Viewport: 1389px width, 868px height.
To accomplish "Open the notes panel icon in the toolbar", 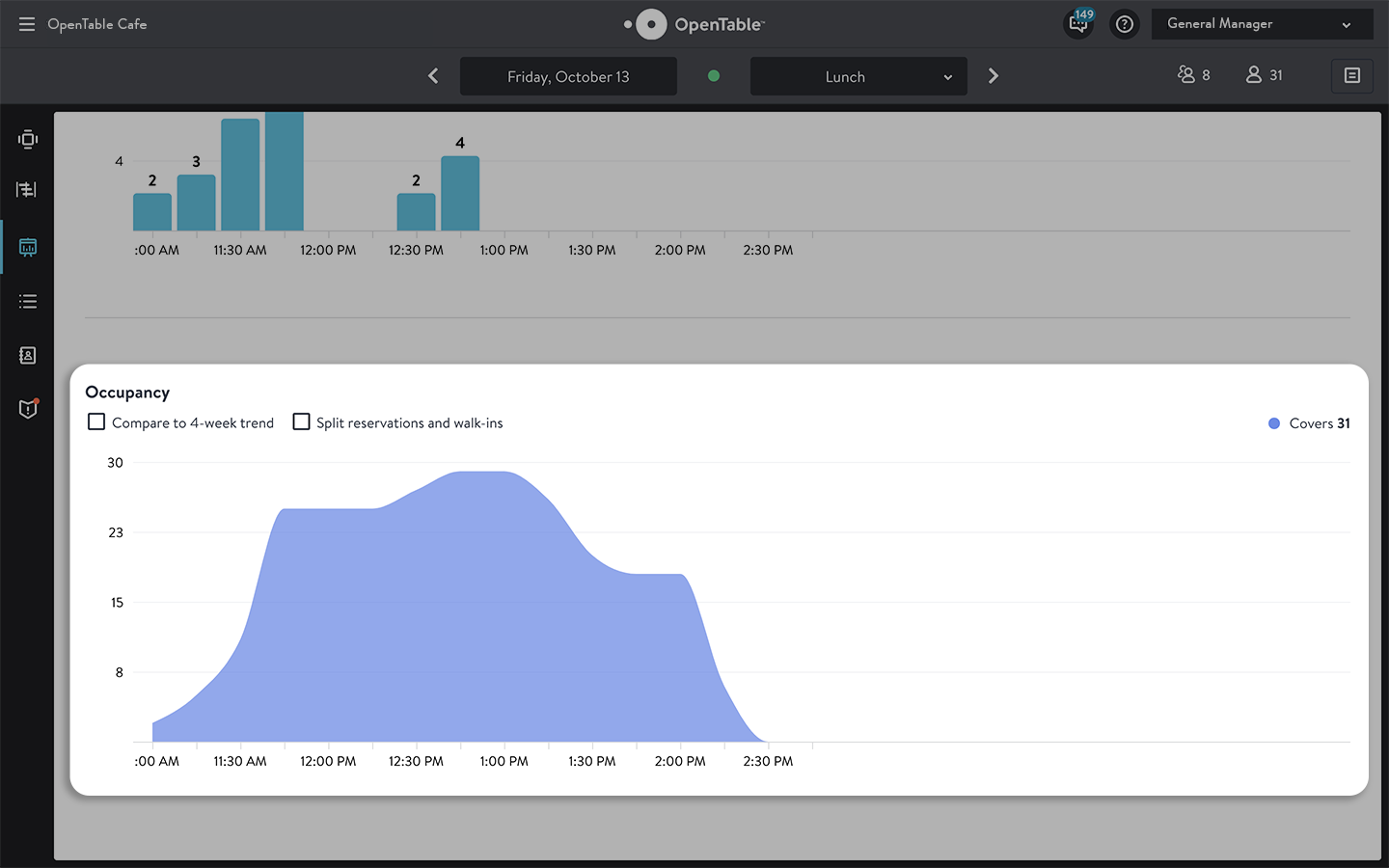I will 1351,75.
